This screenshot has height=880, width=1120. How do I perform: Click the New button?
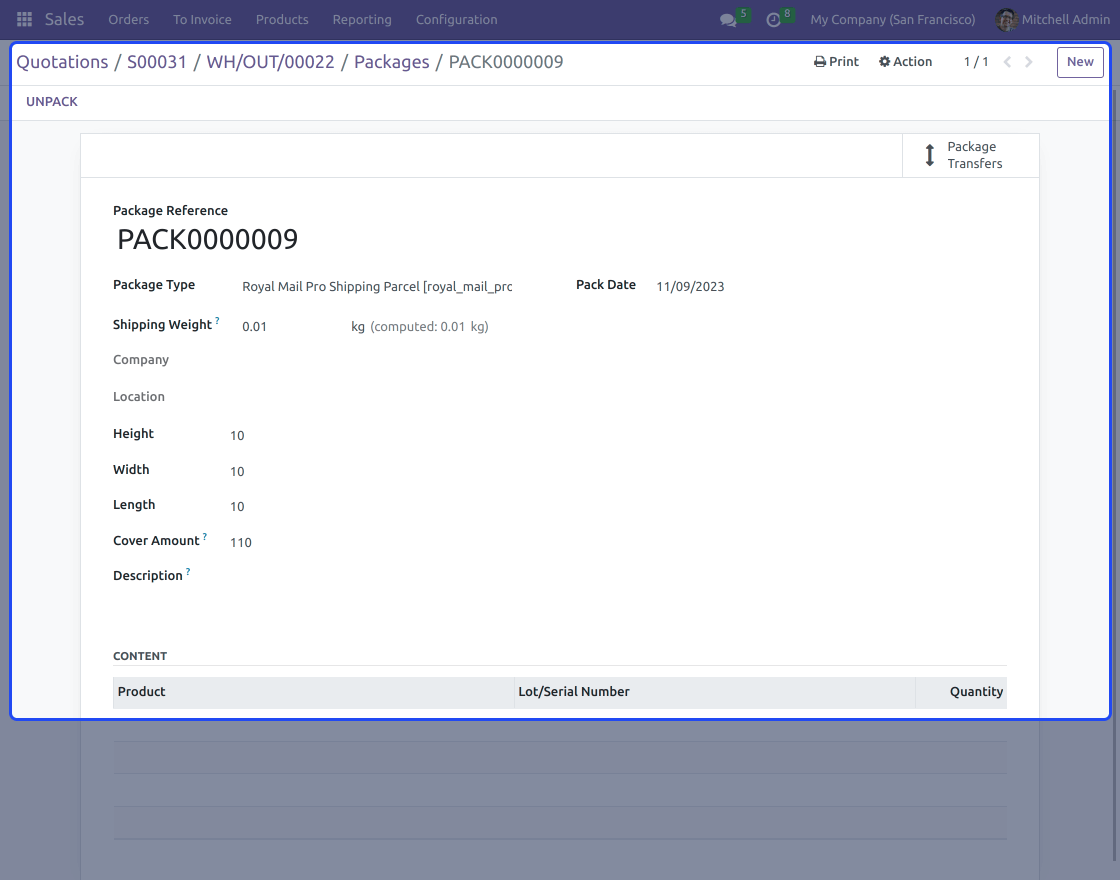(x=1080, y=62)
